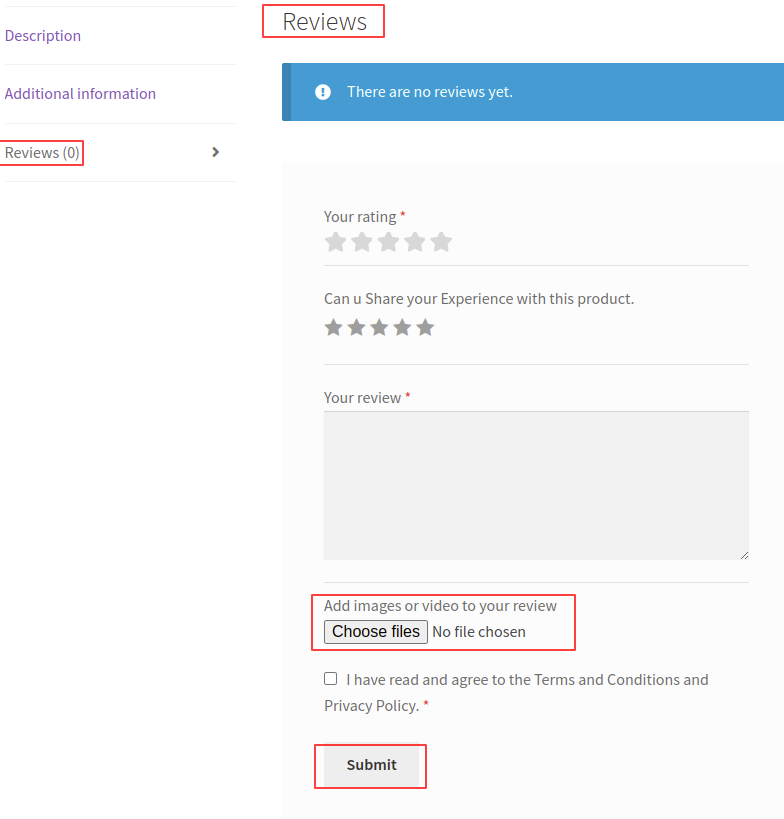Open the Description tab
This screenshot has height=819, width=784.
point(43,36)
